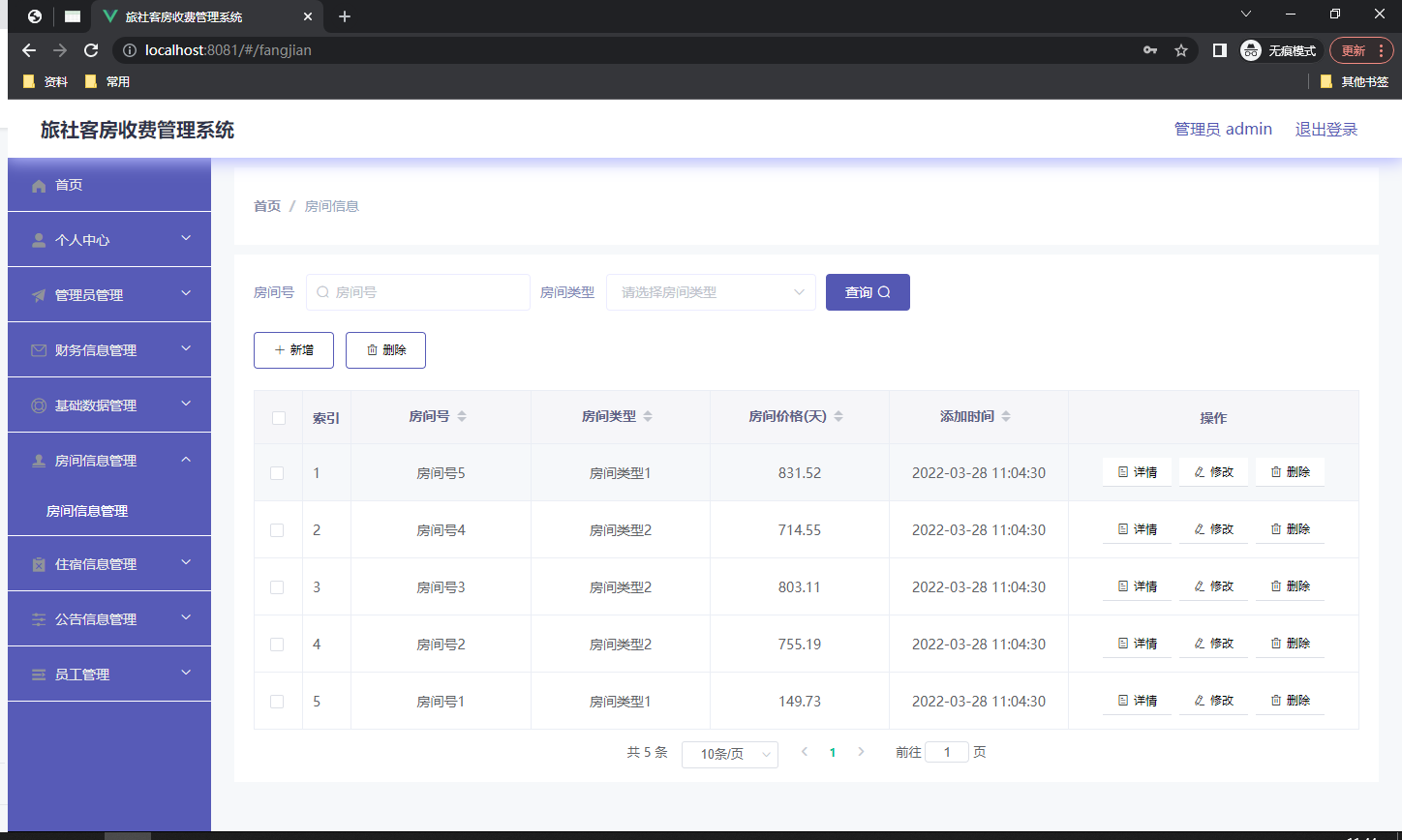Check the select-all checkbox in table header
Viewport: 1402px width, 840px height.
[278, 418]
